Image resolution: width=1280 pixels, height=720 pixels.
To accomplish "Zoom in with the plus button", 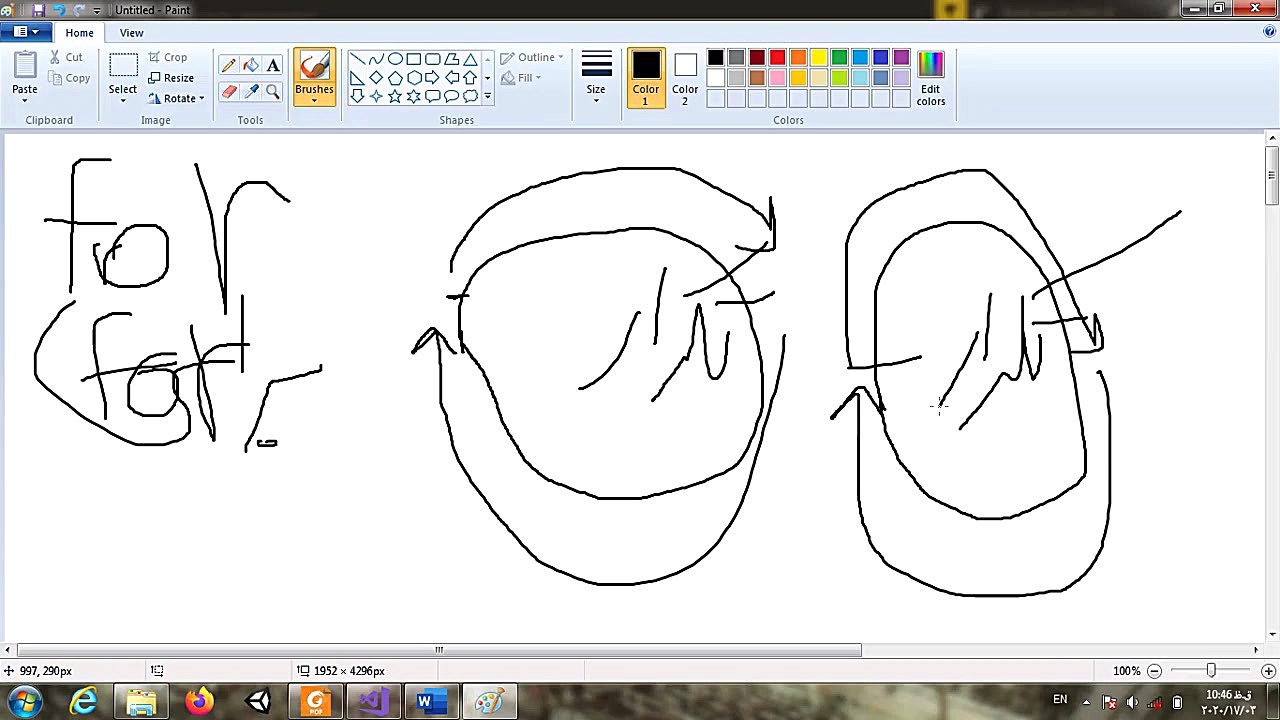I will pyautogui.click(x=1268, y=671).
